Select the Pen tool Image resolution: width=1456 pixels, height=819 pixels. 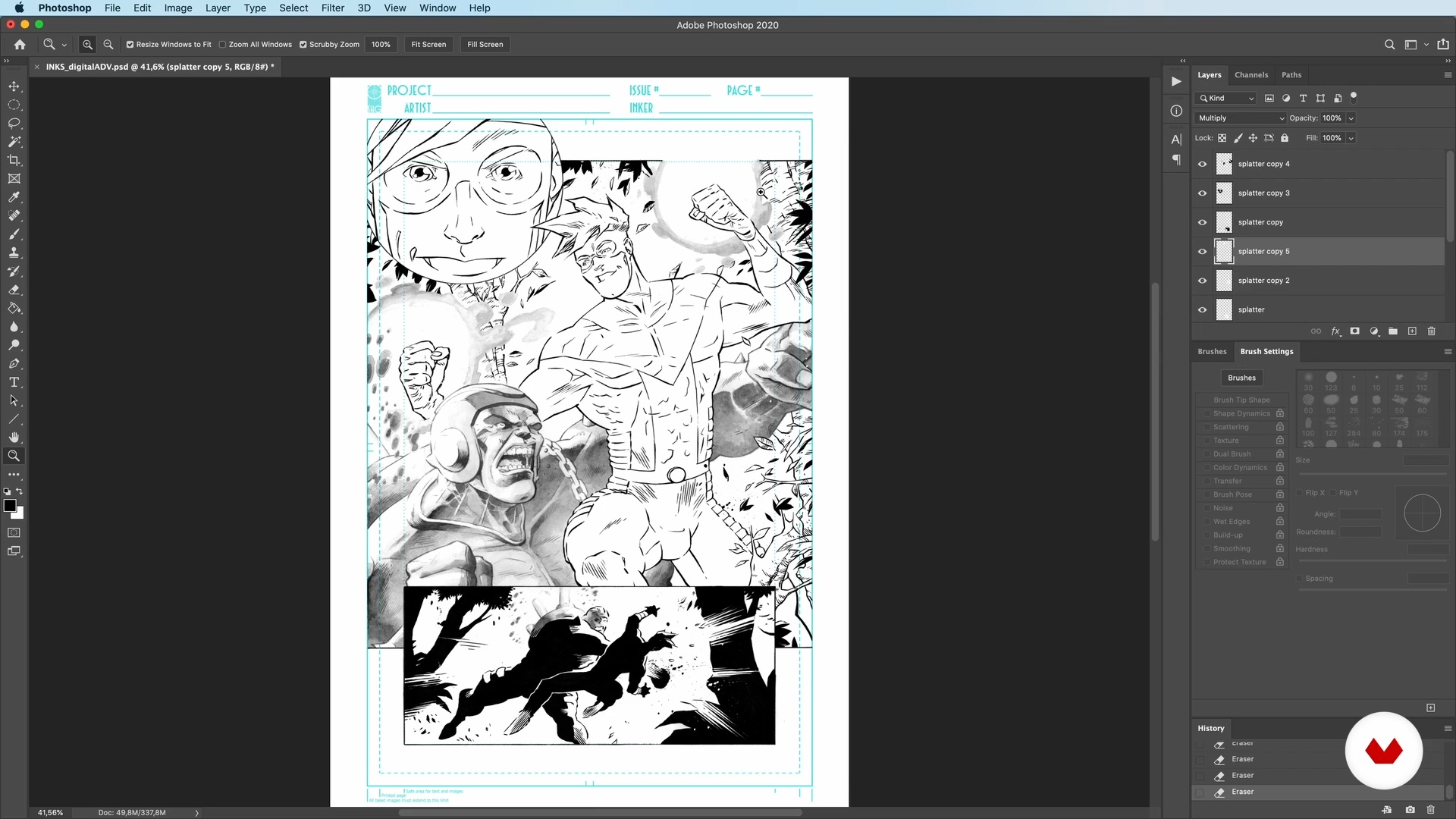(14, 364)
